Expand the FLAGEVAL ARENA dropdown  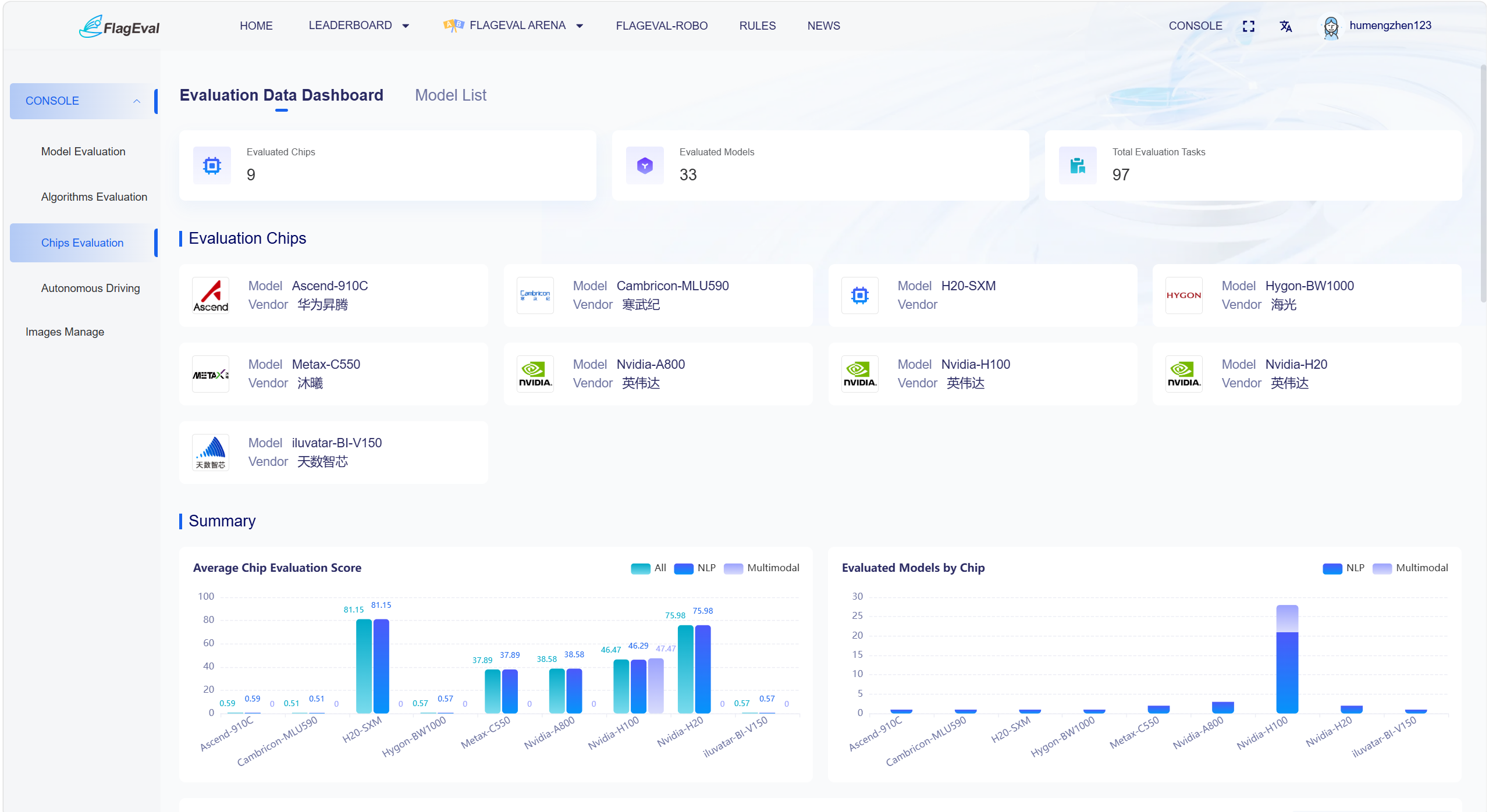(x=513, y=26)
